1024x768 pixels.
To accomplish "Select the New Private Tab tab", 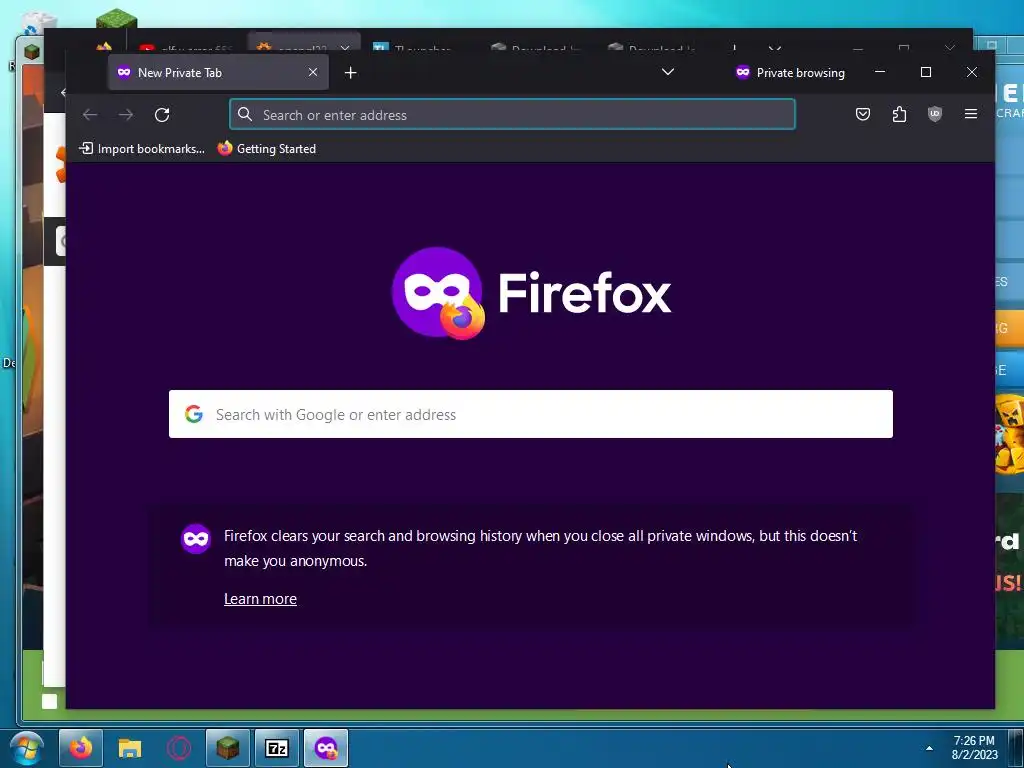I will [219, 72].
